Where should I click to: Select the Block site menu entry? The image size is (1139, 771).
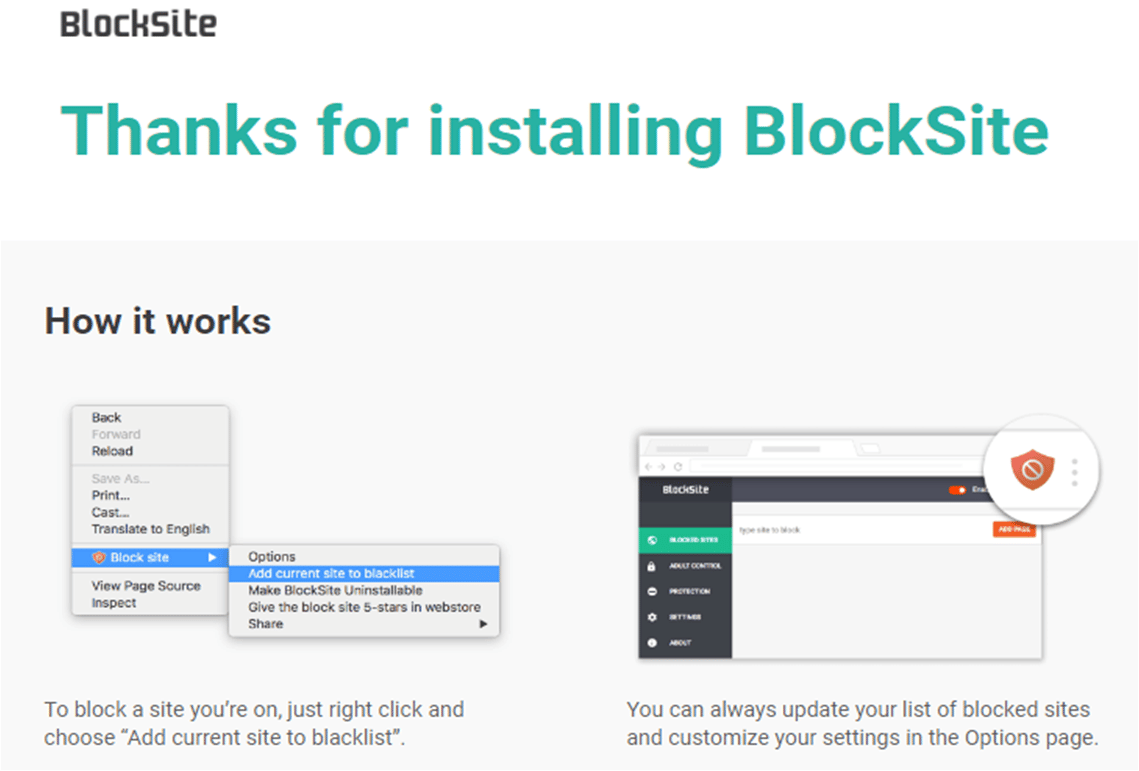(150, 557)
